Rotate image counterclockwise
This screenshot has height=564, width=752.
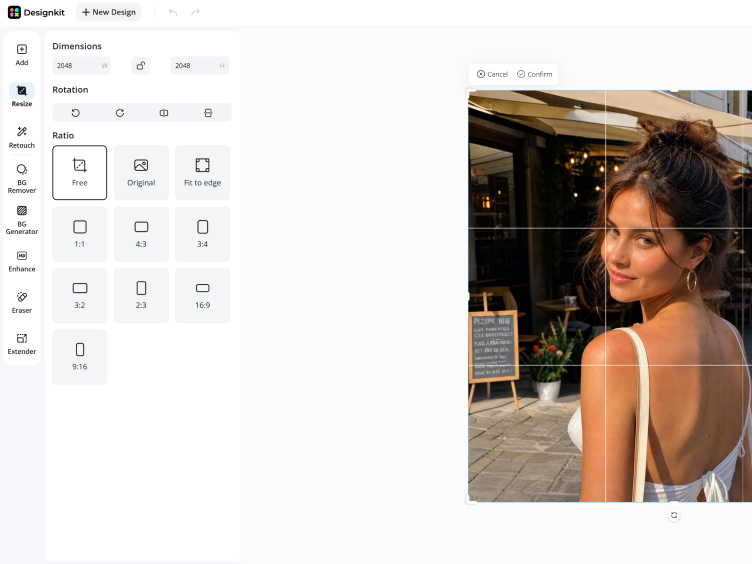click(75, 113)
